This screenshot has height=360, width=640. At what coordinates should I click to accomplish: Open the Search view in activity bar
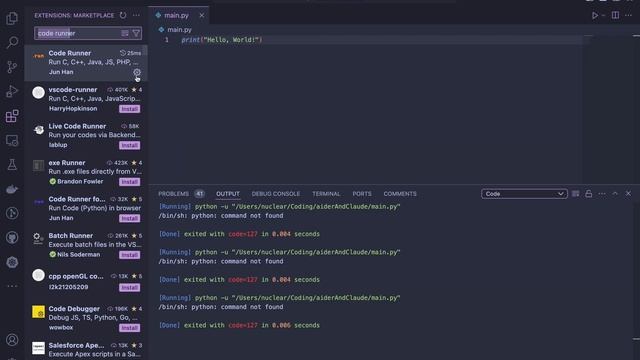[12, 42]
